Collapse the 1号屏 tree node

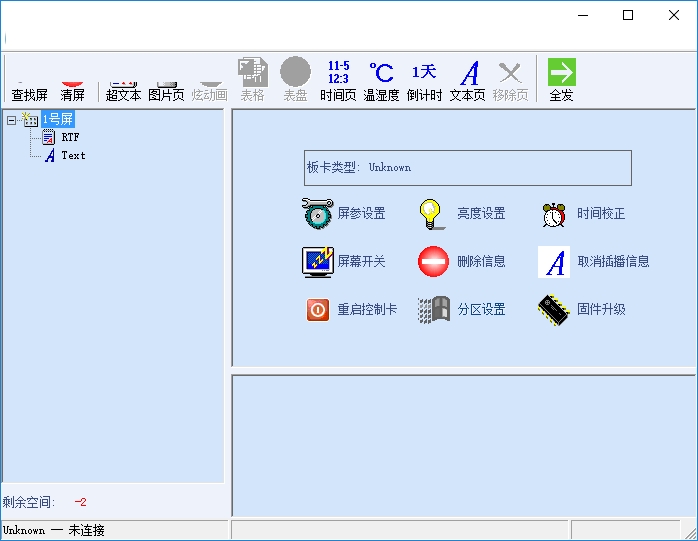[x=12, y=120]
